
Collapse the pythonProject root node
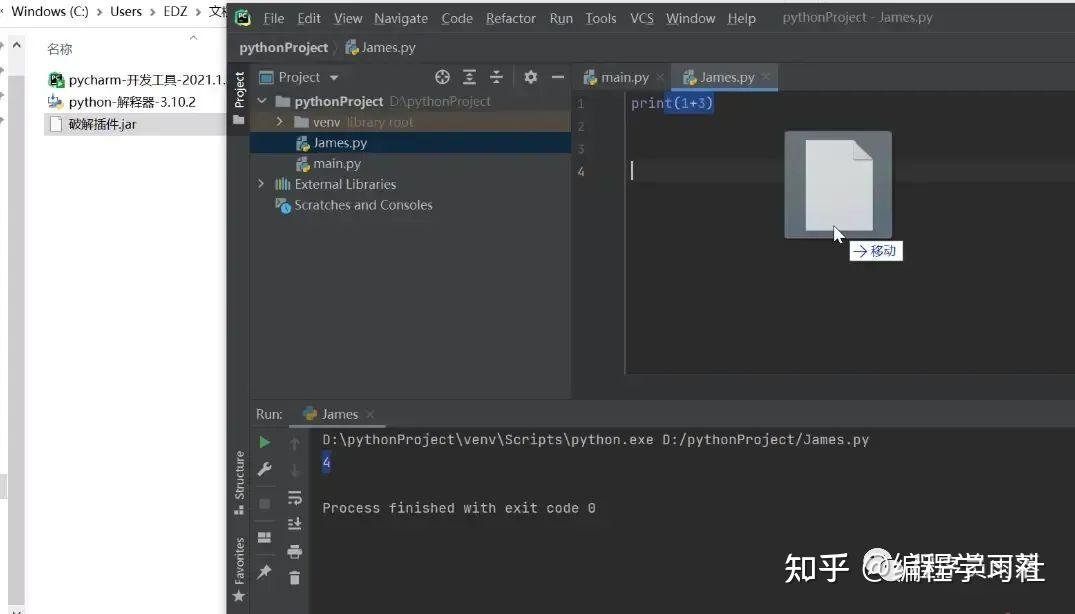click(x=261, y=101)
